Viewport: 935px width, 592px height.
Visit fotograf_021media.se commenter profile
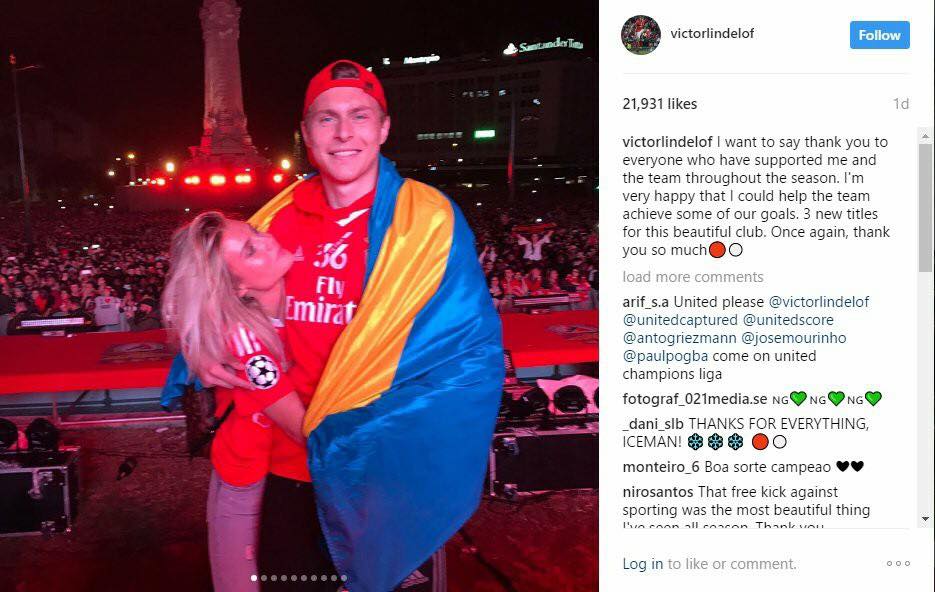(x=695, y=399)
